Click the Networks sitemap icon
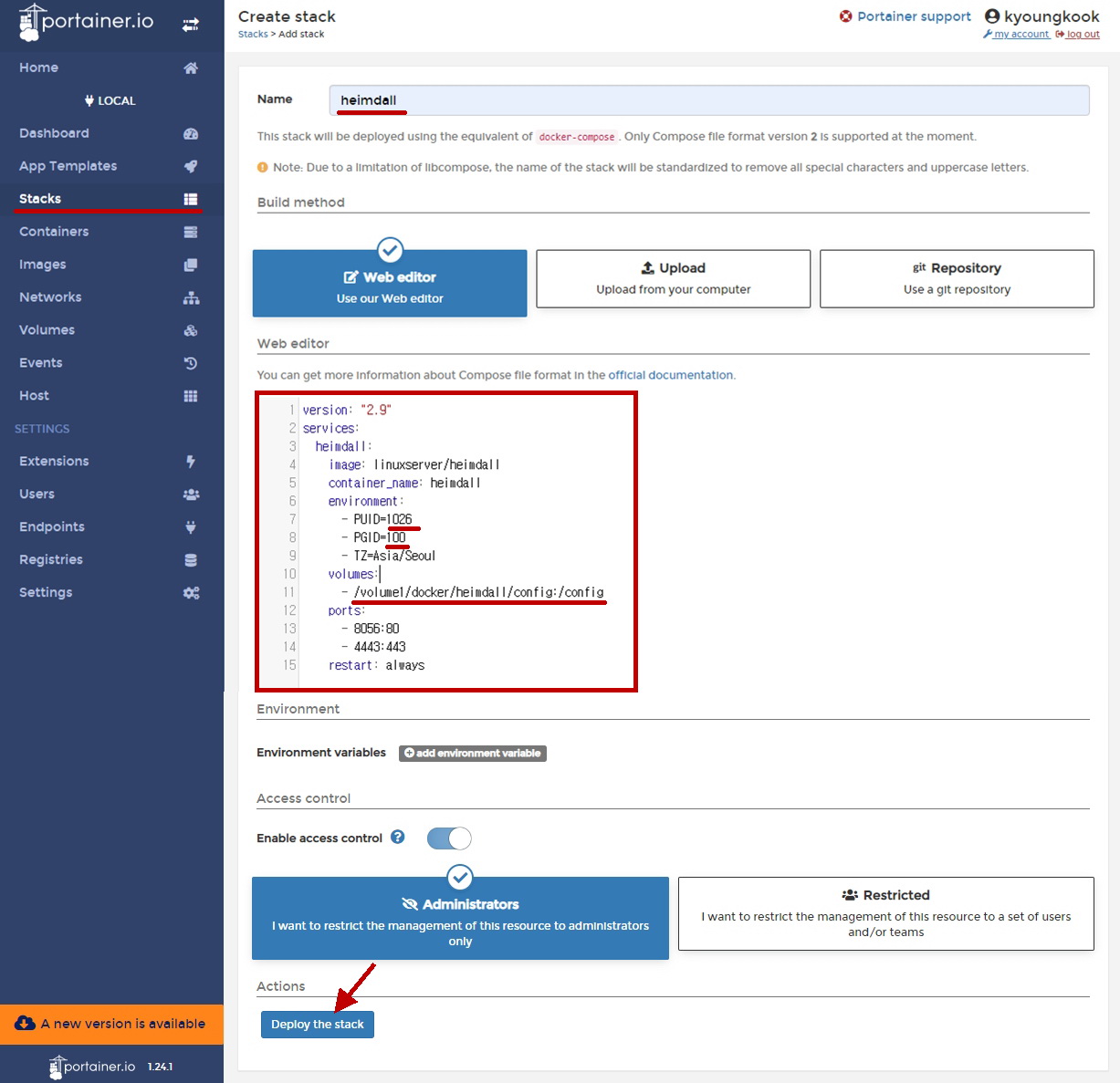 191,297
